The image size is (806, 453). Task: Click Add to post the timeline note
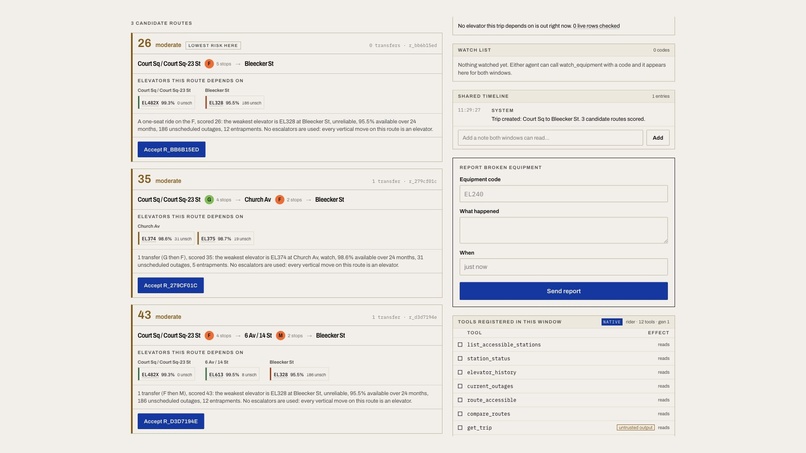coord(657,138)
